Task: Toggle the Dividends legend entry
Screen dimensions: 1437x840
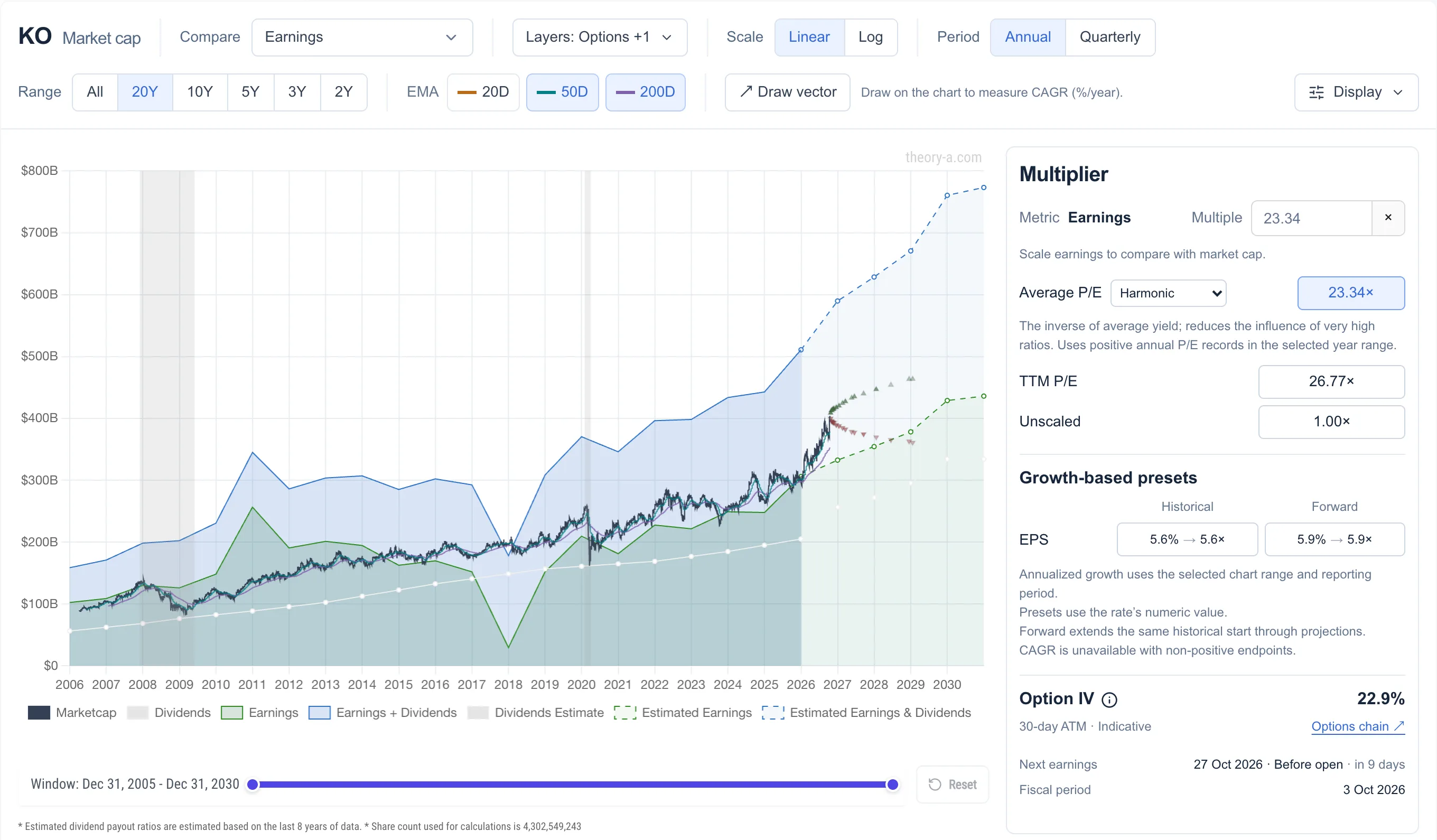Action: tap(169, 713)
